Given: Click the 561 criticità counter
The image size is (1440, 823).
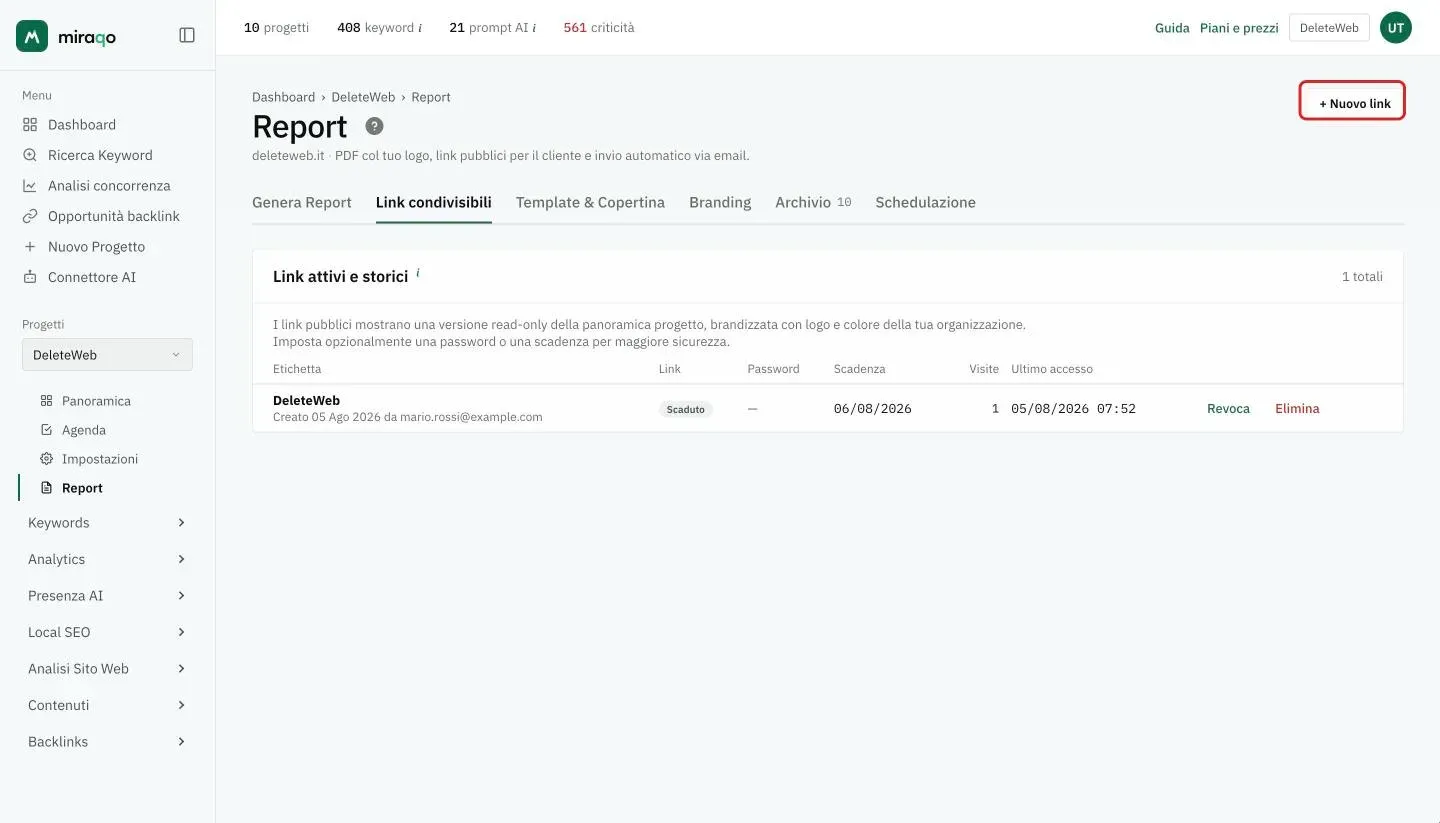Looking at the screenshot, I should [598, 28].
